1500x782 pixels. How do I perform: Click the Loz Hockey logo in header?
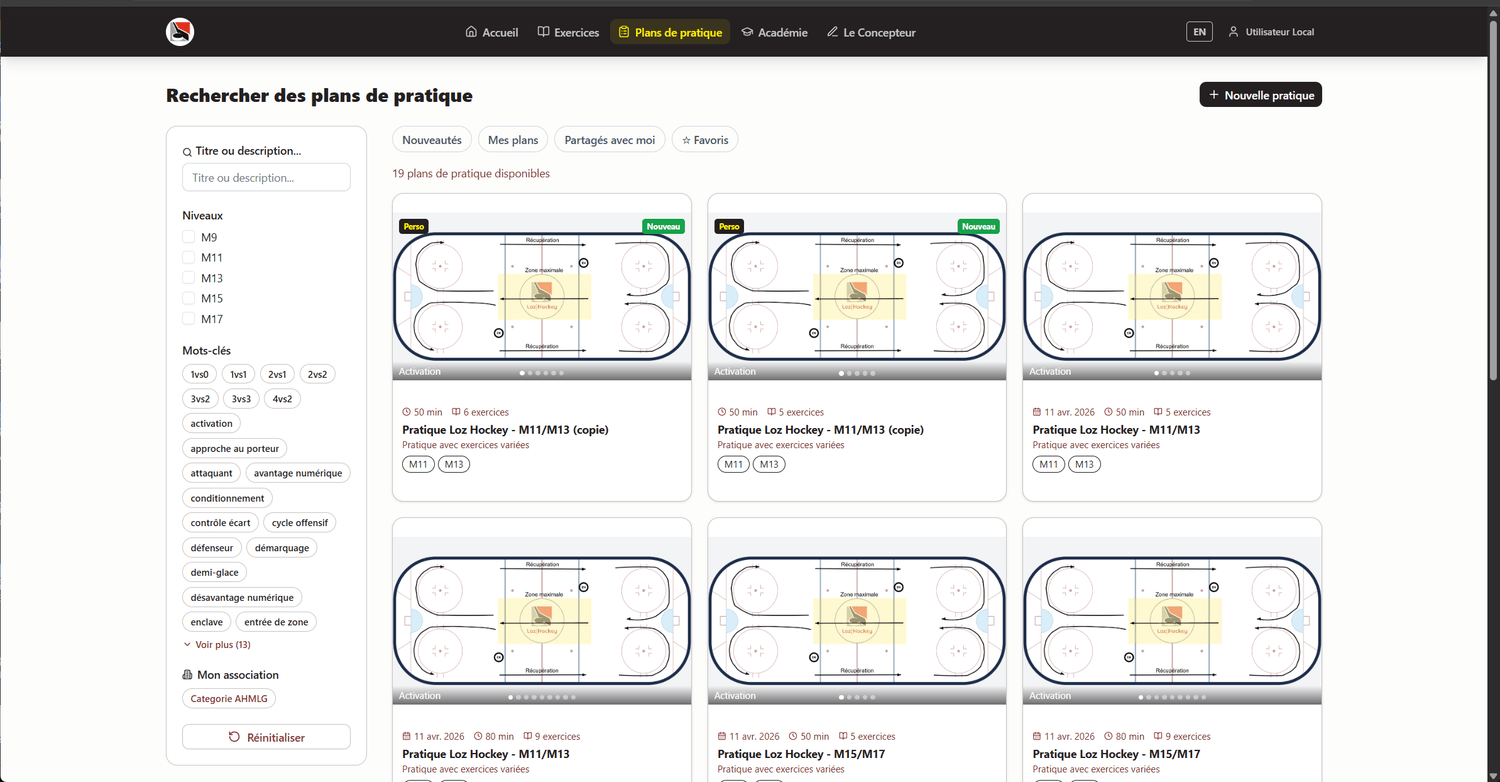tap(180, 32)
